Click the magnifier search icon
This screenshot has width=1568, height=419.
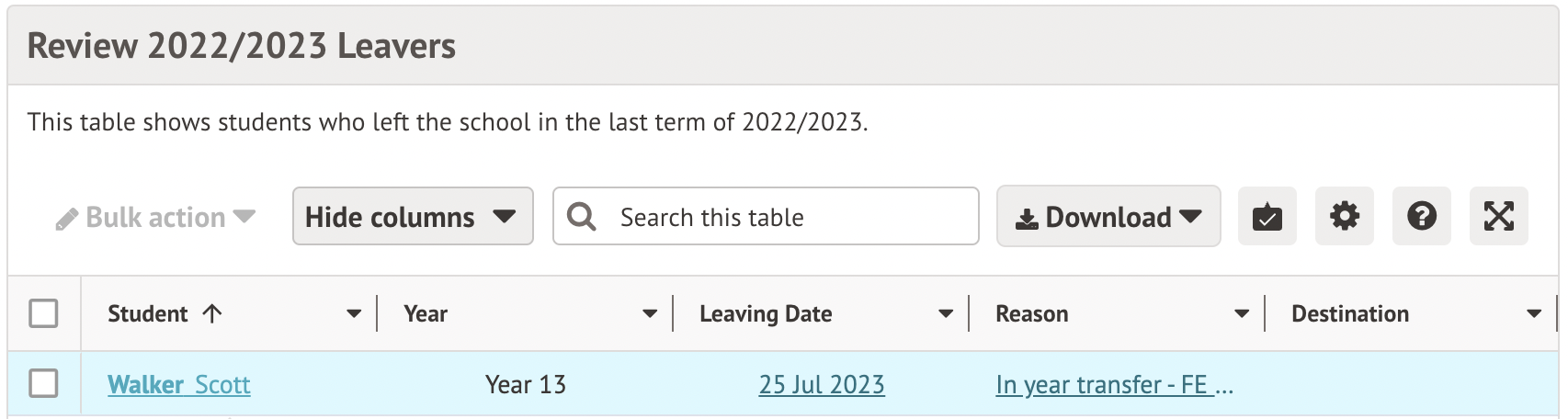pos(581,217)
